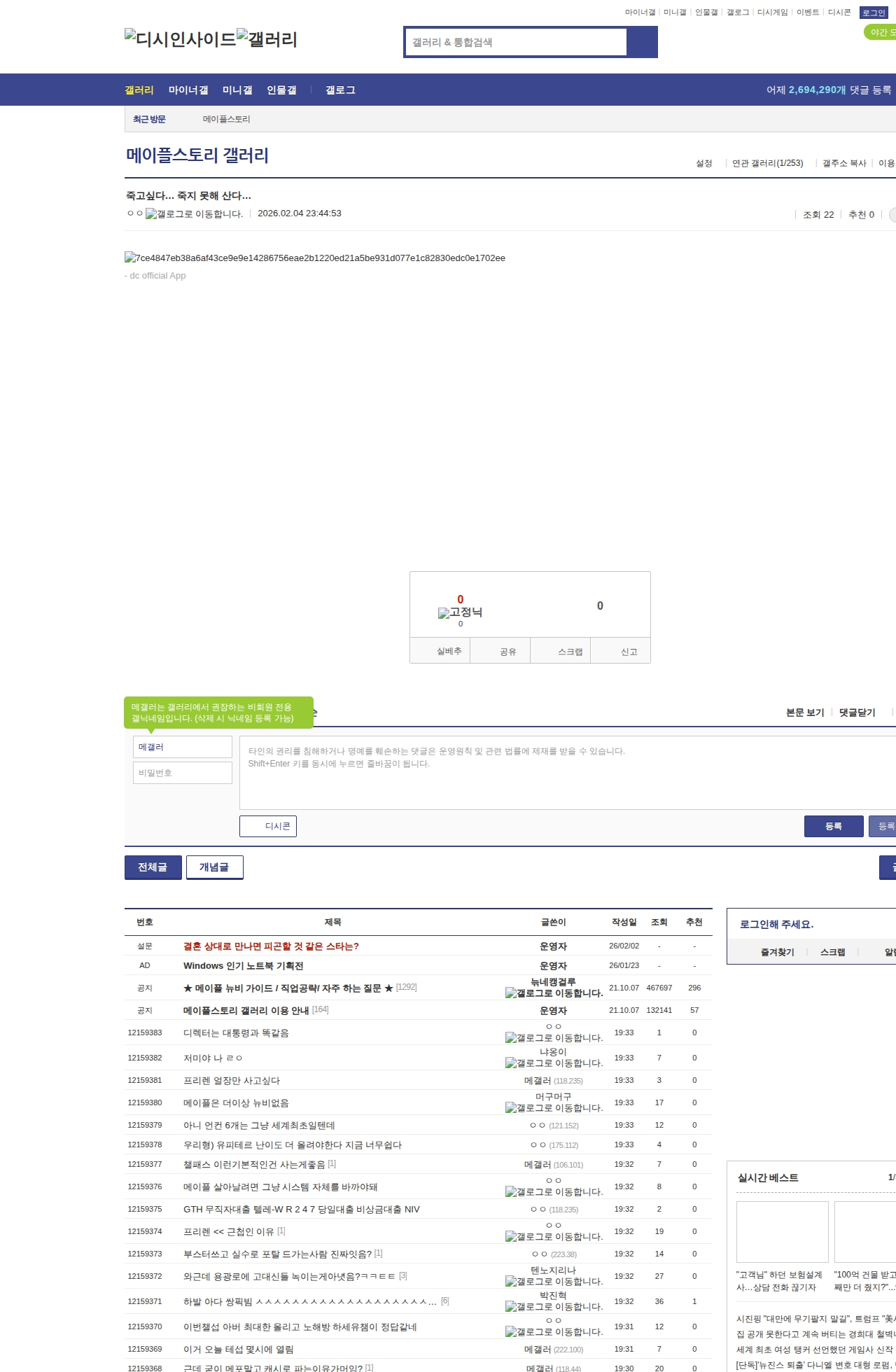Open post 프리렌 얼장만 사고싶다

click(232, 1081)
